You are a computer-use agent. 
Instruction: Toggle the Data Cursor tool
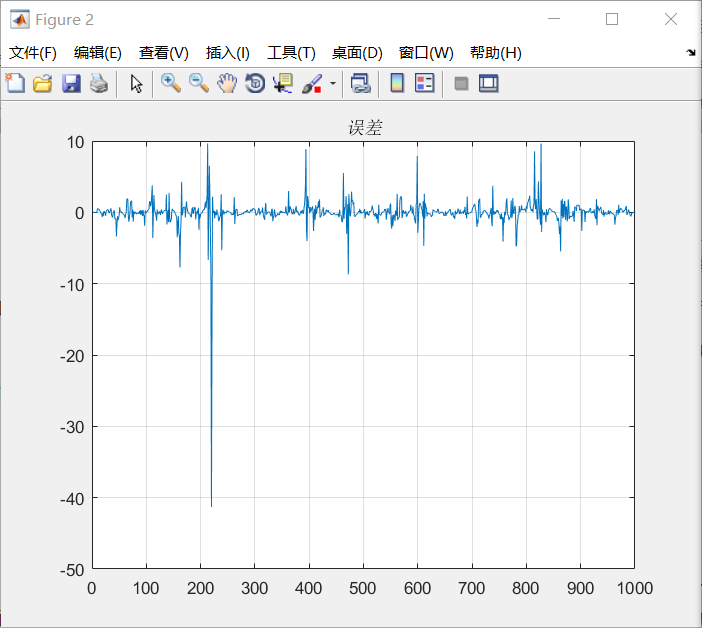[x=283, y=84]
